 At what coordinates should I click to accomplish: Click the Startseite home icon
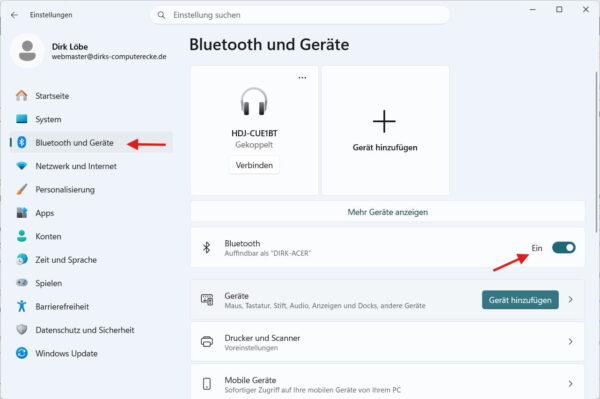pyautogui.click(x=22, y=96)
